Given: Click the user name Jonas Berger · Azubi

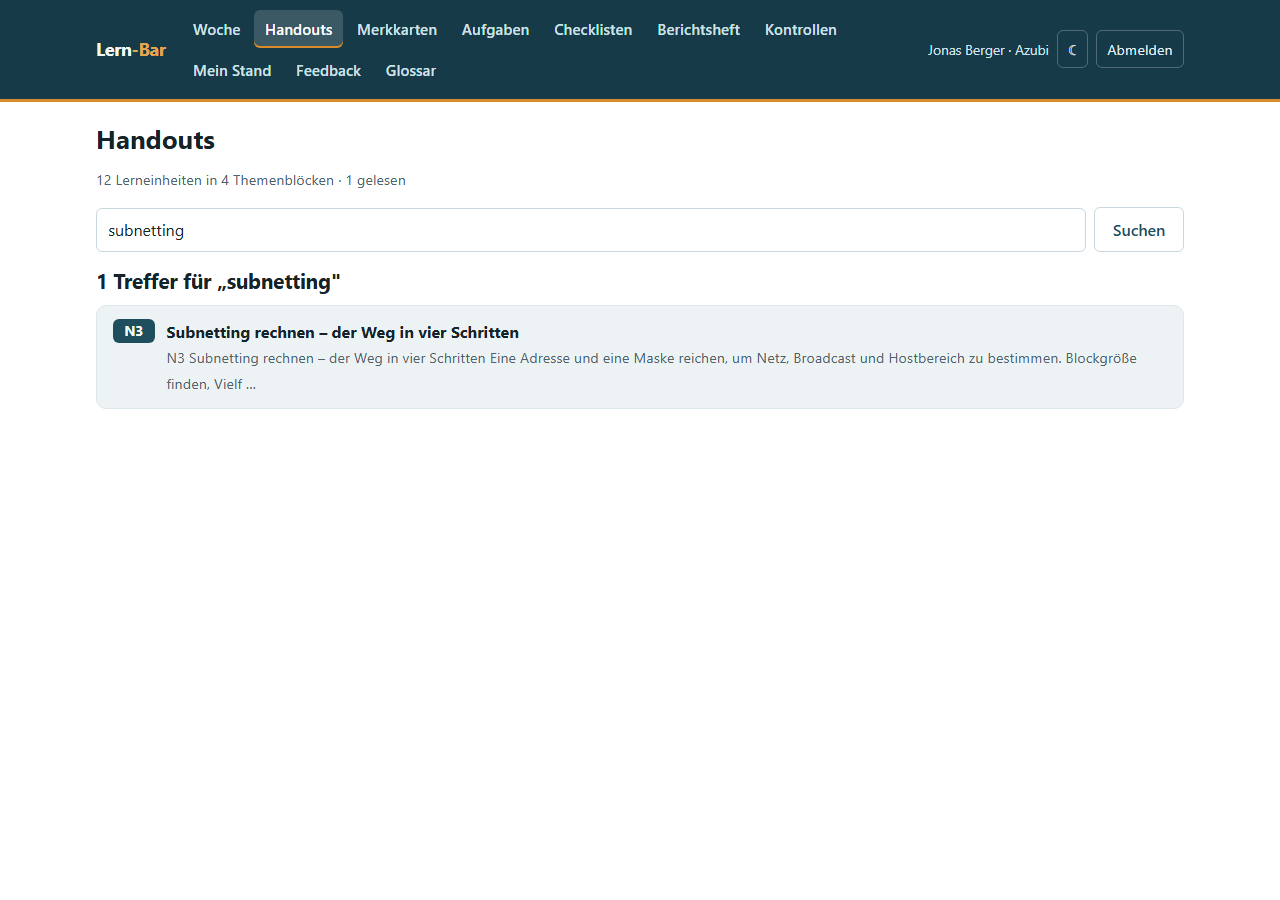Looking at the screenshot, I should [988, 49].
